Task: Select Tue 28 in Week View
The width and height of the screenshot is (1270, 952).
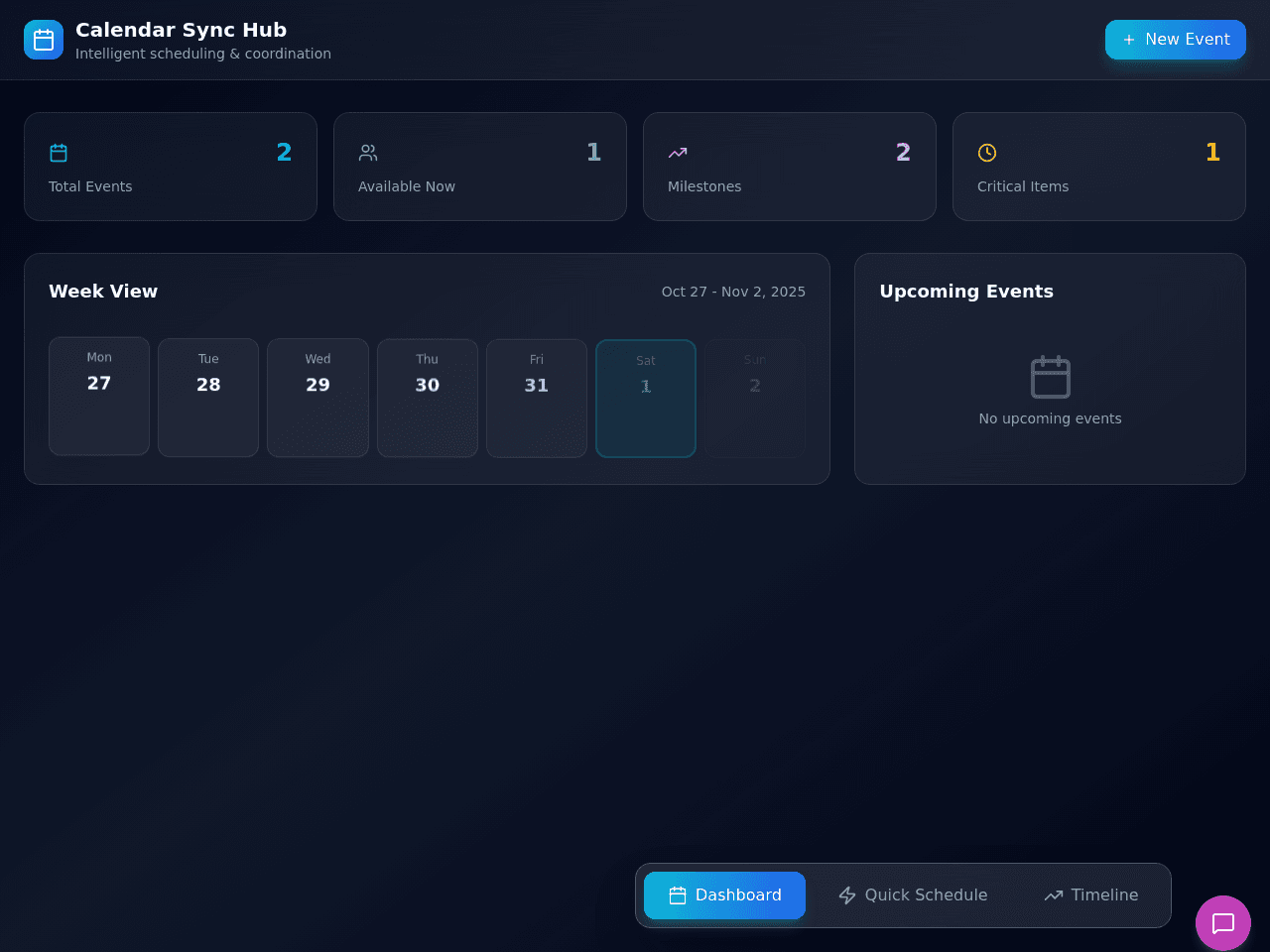Action: pyautogui.click(x=208, y=398)
